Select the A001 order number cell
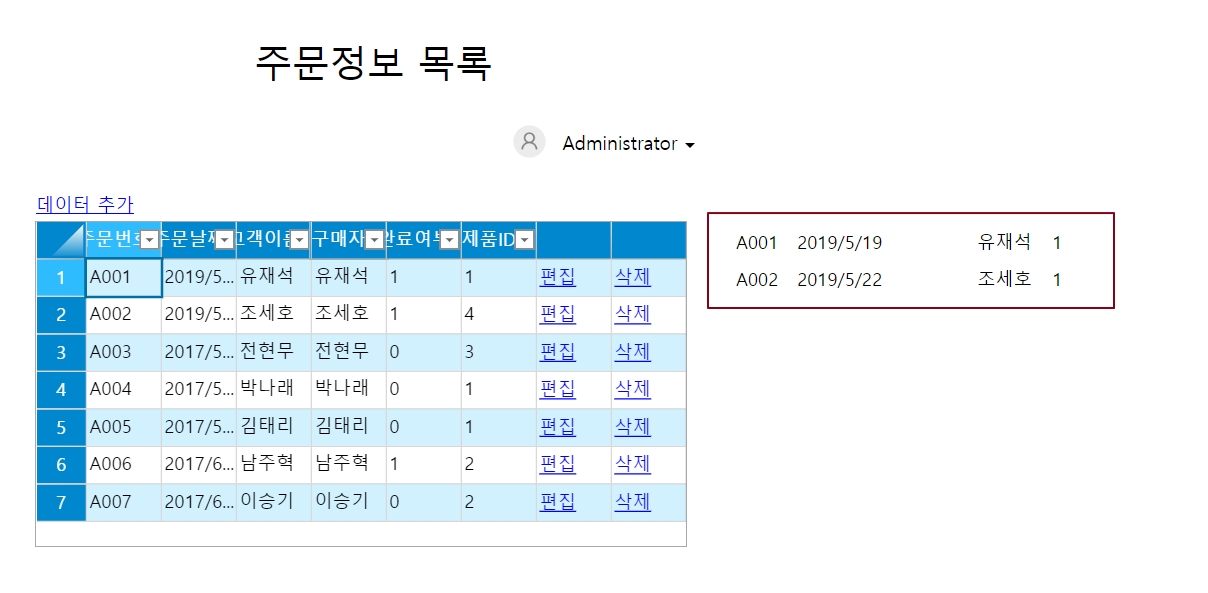The width and height of the screenshot is (1208, 593). pyautogui.click(x=123, y=277)
